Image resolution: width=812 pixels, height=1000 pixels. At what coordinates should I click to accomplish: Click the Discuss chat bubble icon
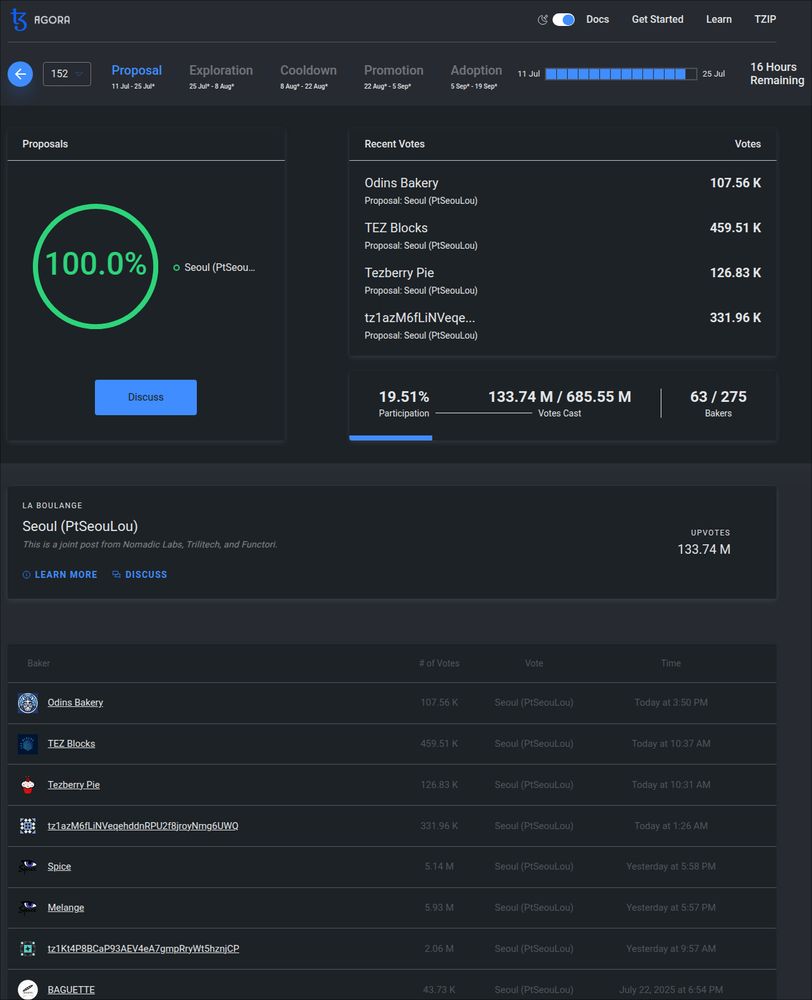116,575
